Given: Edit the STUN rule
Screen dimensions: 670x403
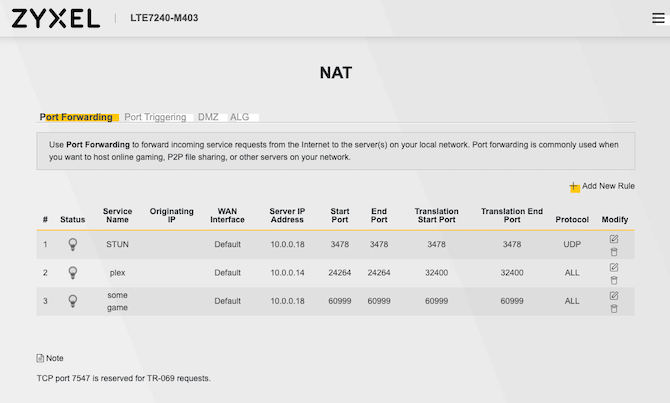Looking at the screenshot, I should click(x=614, y=239).
